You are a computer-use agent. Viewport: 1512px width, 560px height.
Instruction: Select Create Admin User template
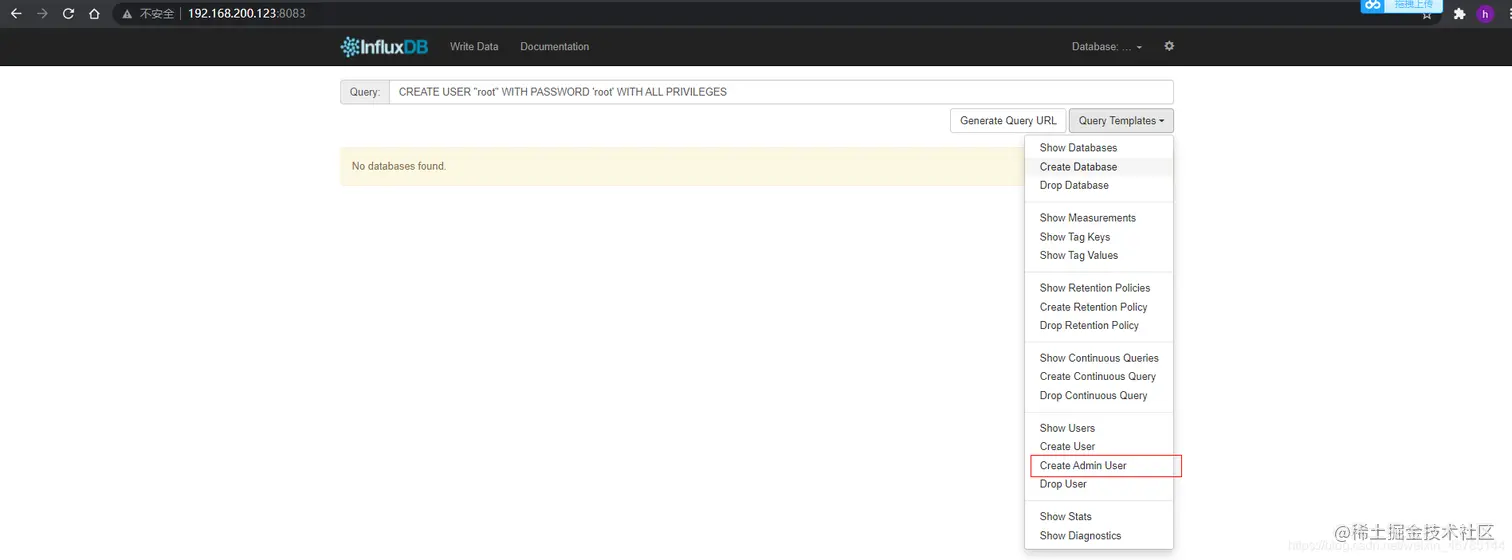(x=1099, y=465)
